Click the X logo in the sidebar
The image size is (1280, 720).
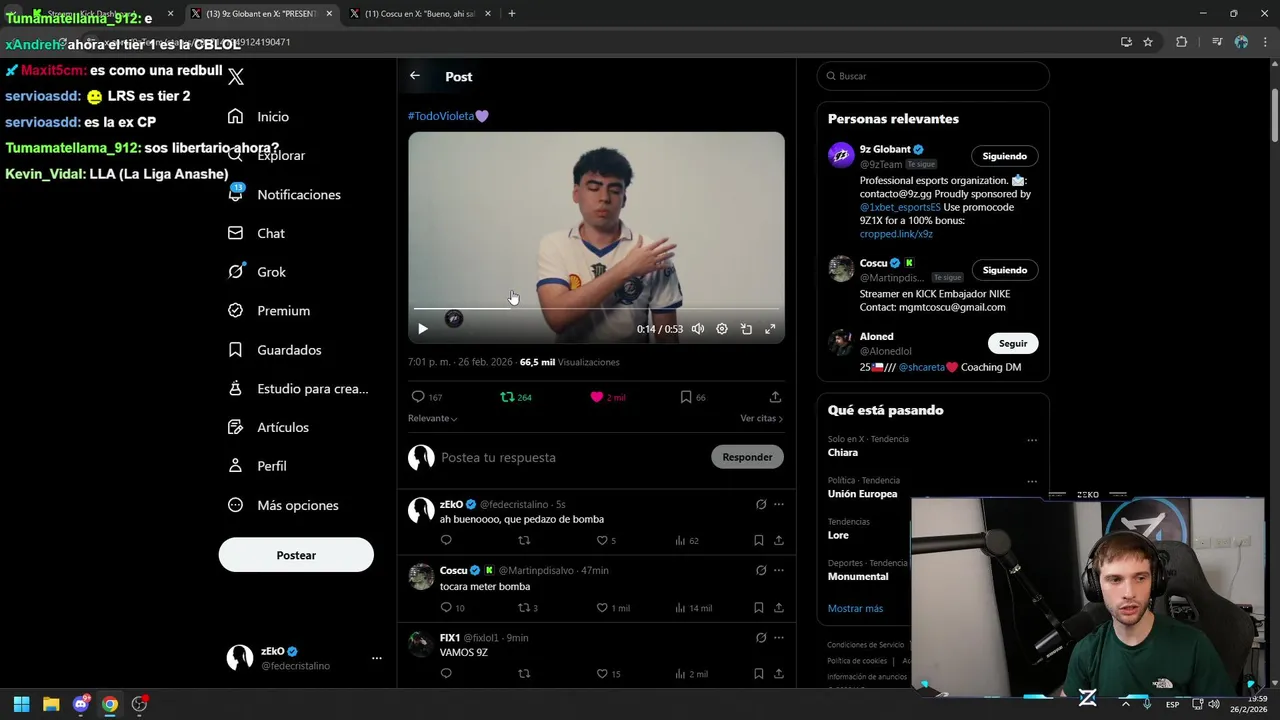click(x=236, y=76)
